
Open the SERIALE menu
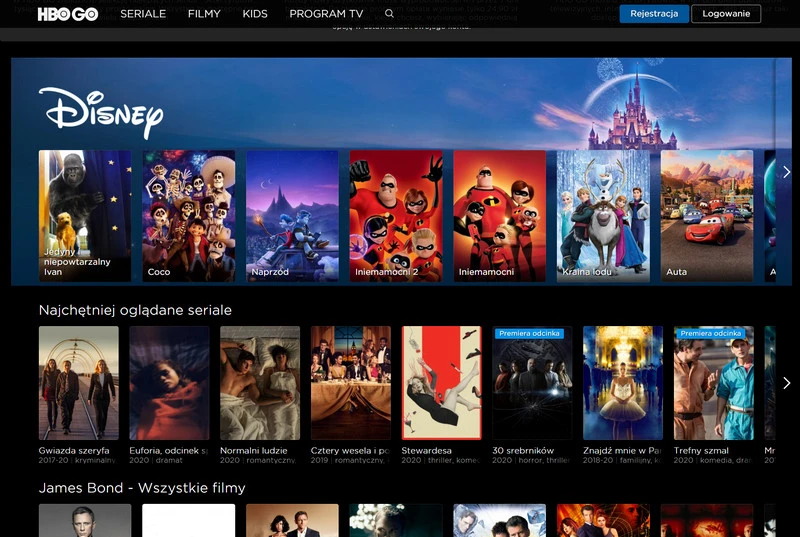[x=143, y=14]
